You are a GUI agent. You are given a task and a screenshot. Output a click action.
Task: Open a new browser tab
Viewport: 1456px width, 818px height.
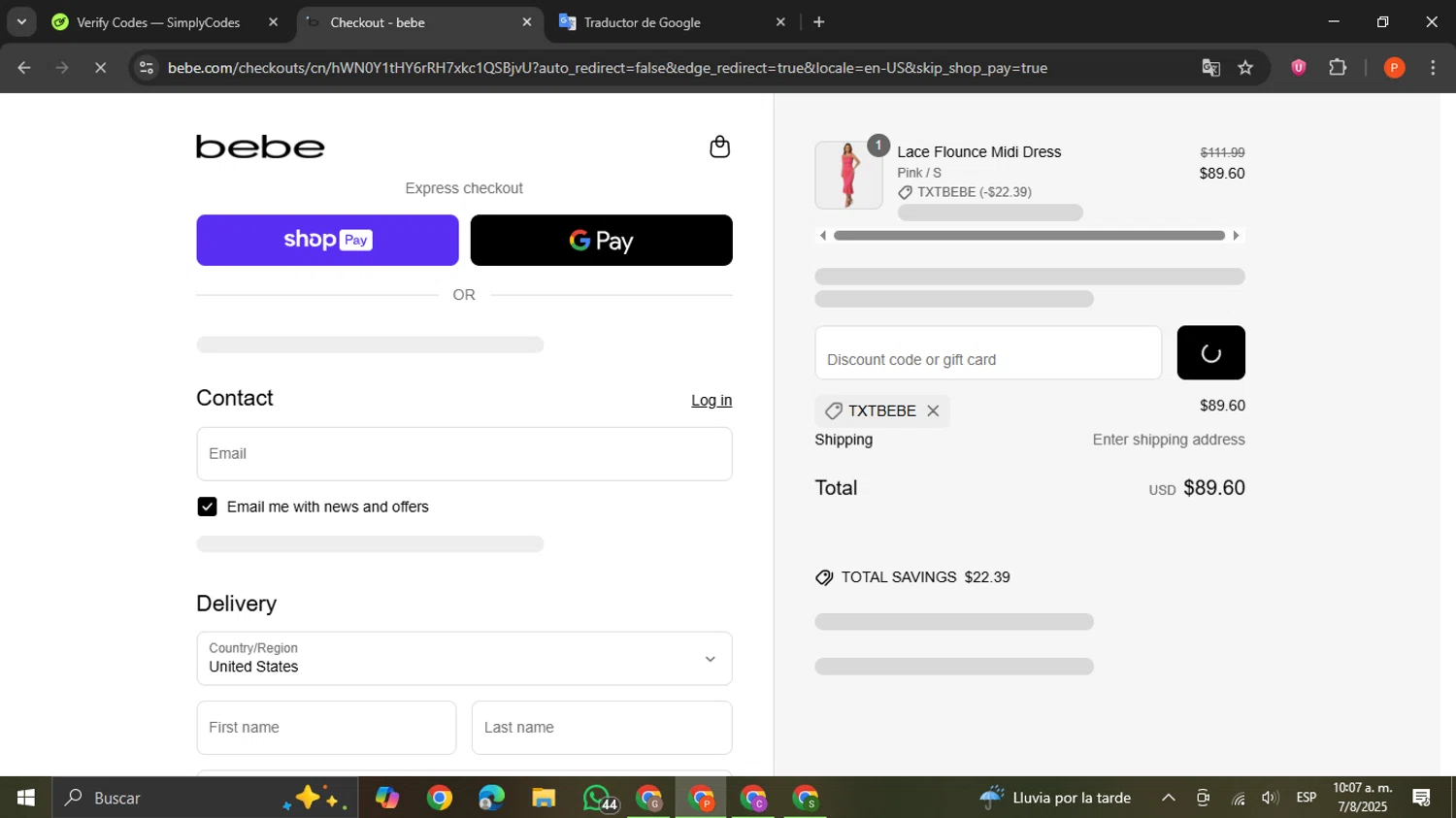(819, 22)
